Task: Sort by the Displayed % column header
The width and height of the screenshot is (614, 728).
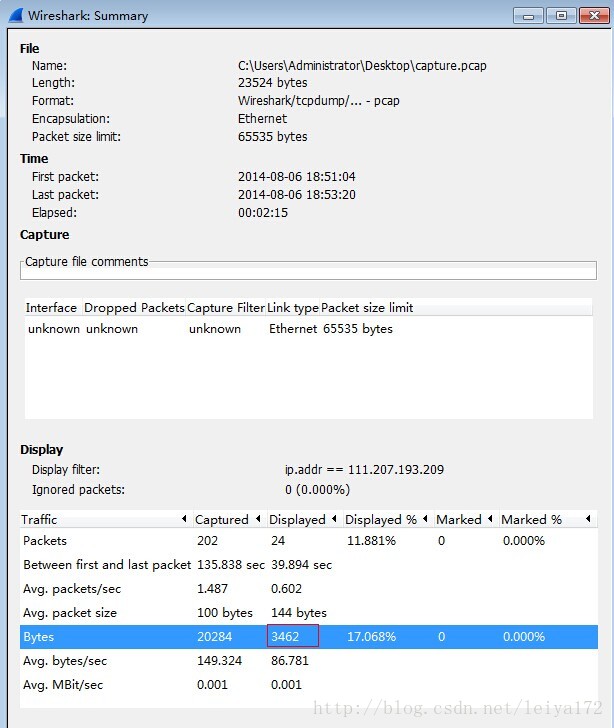Action: click(387, 520)
